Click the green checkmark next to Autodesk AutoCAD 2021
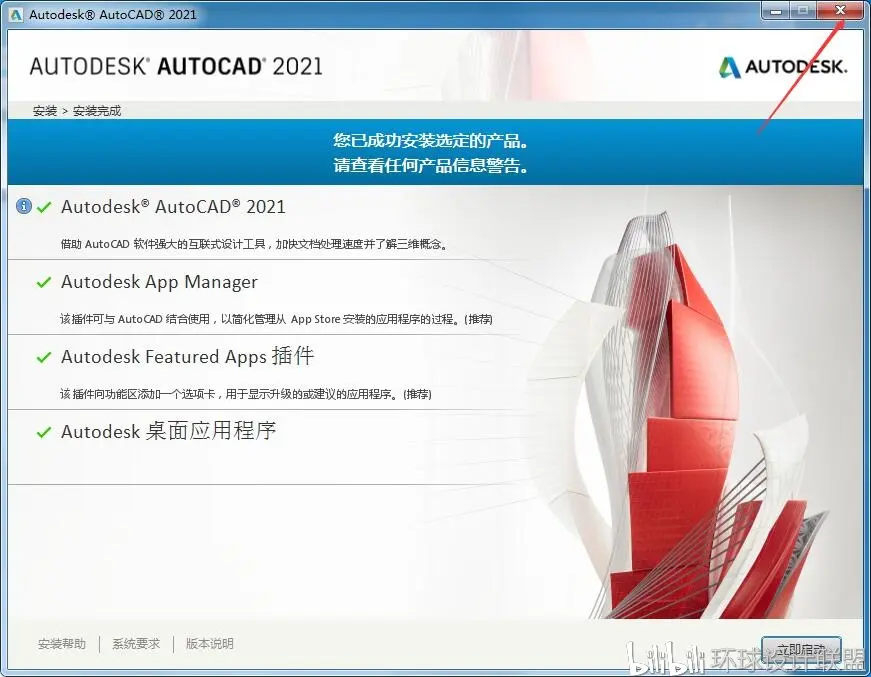 [44, 208]
